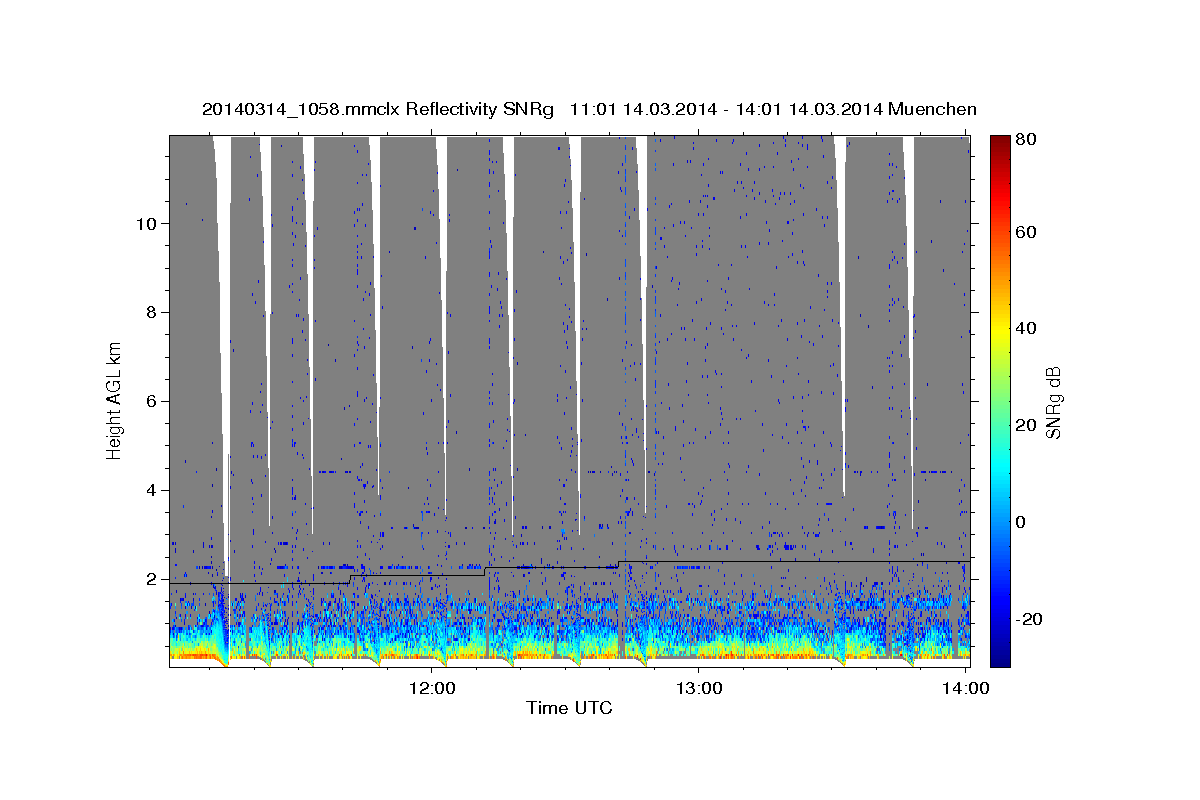Click the height tick label 4

click(153, 490)
